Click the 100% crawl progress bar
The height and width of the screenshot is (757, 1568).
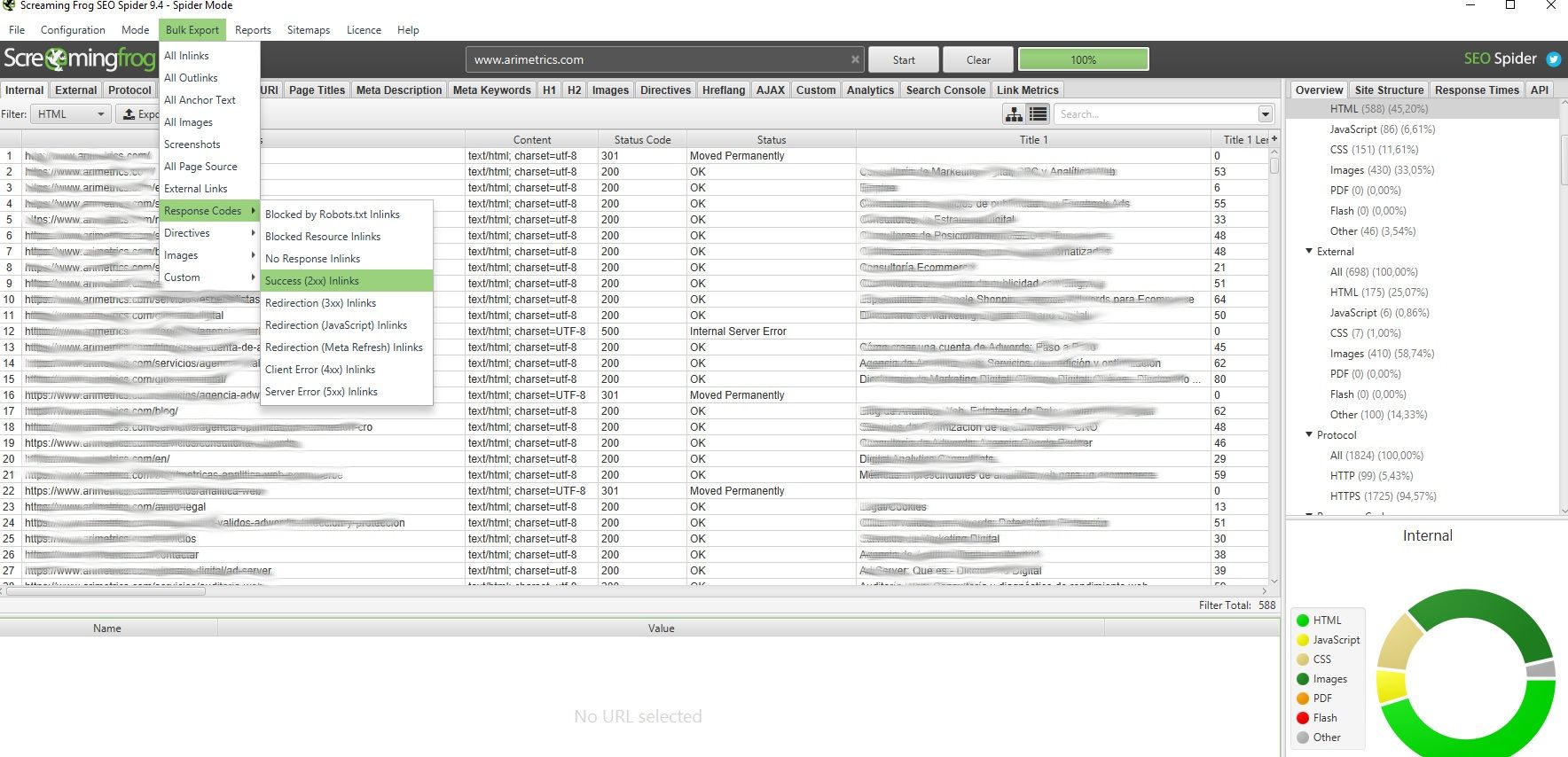(1083, 59)
